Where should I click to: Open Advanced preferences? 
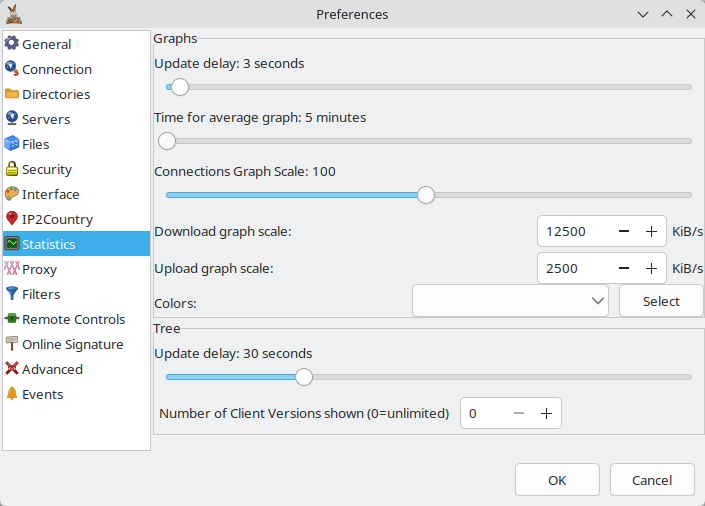(76, 369)
